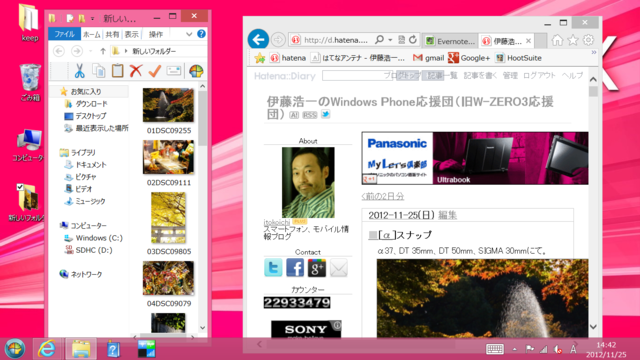Click Explorer back navigation arrow
Screen dimensions: 640x360
(59, 51)
